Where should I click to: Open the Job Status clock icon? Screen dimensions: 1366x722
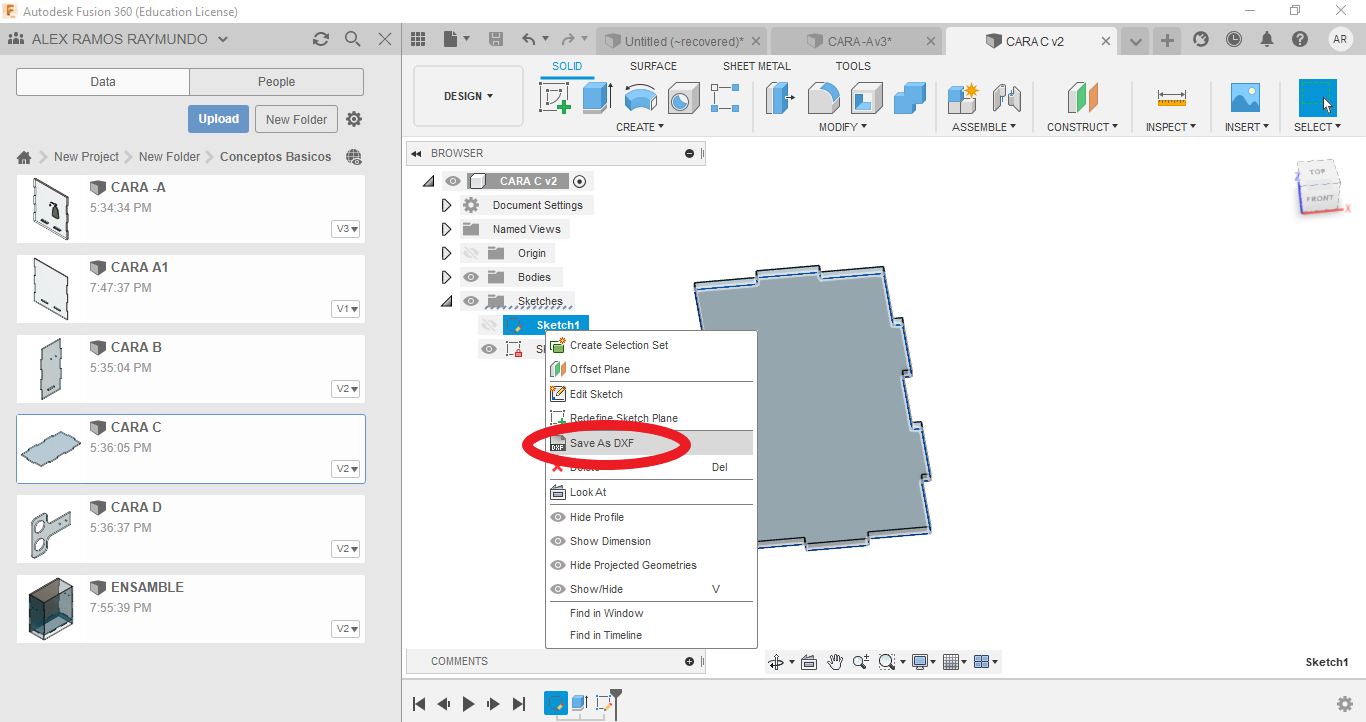pos(1234,39)
